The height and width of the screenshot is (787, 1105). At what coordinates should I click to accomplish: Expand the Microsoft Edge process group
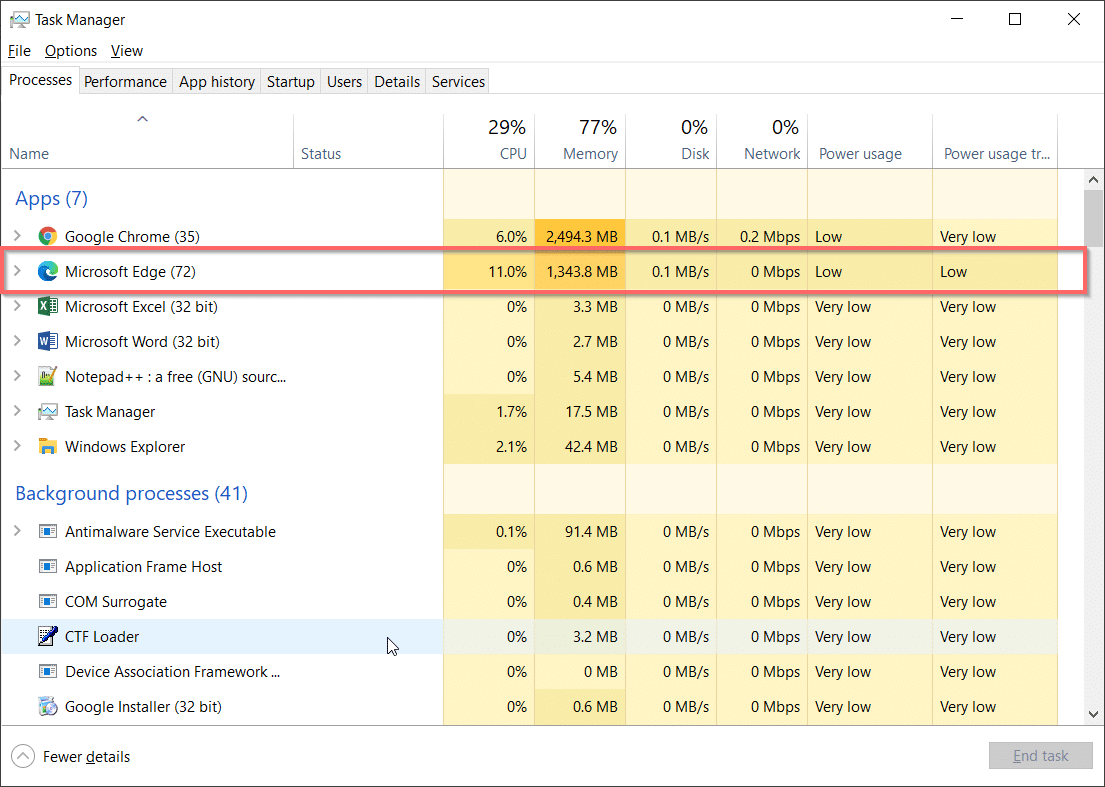tap(17, 272)
